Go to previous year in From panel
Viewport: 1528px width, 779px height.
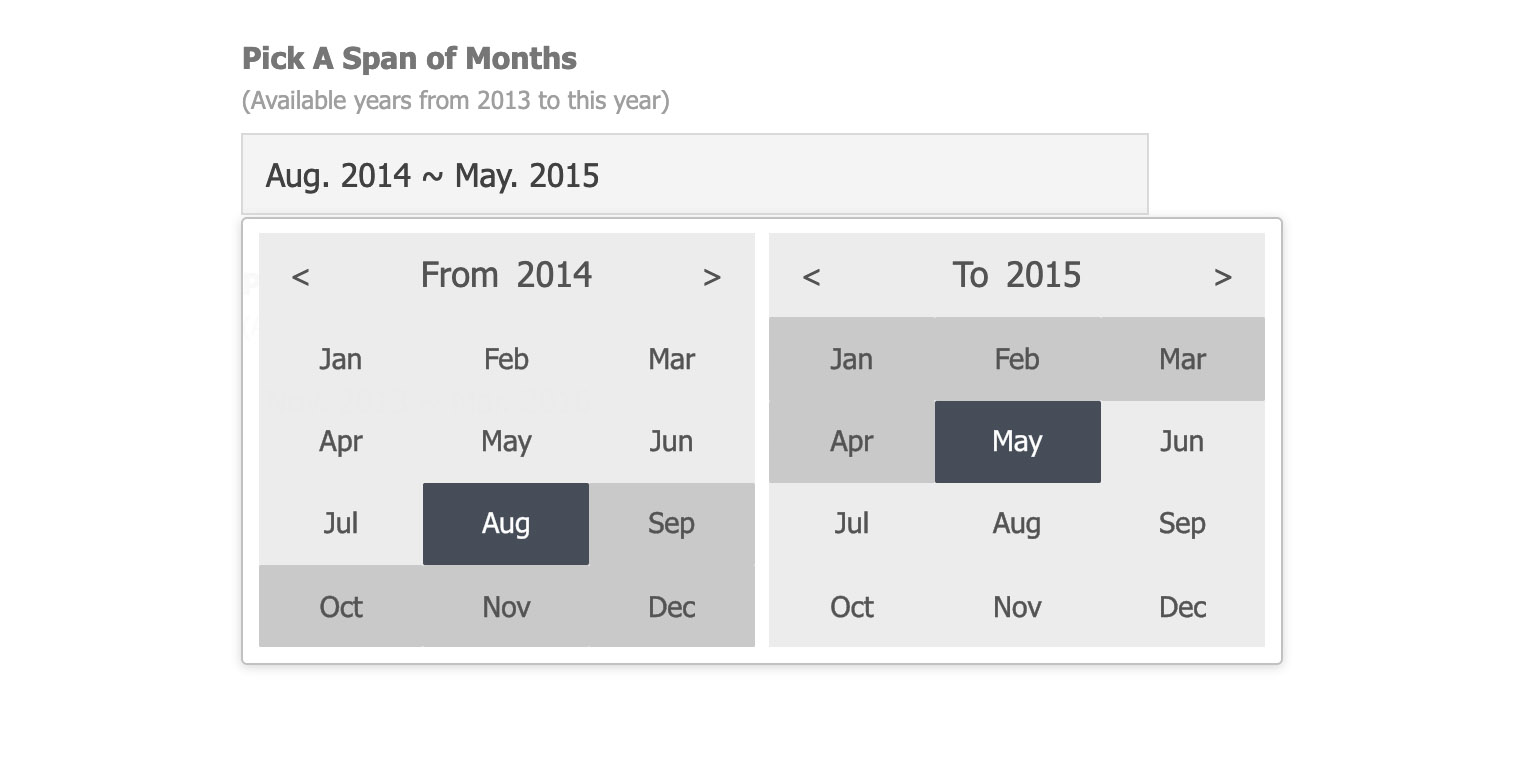300,277
